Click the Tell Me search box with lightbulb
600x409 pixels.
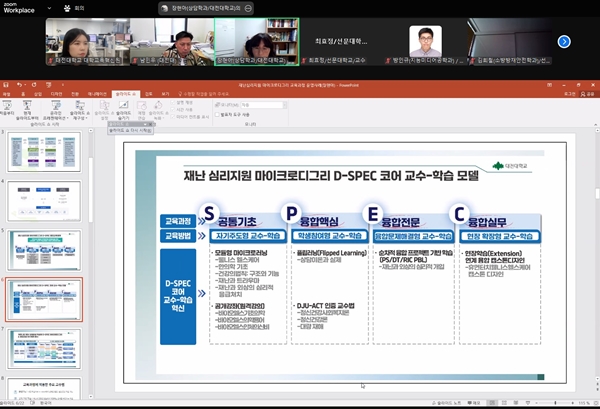204,94
